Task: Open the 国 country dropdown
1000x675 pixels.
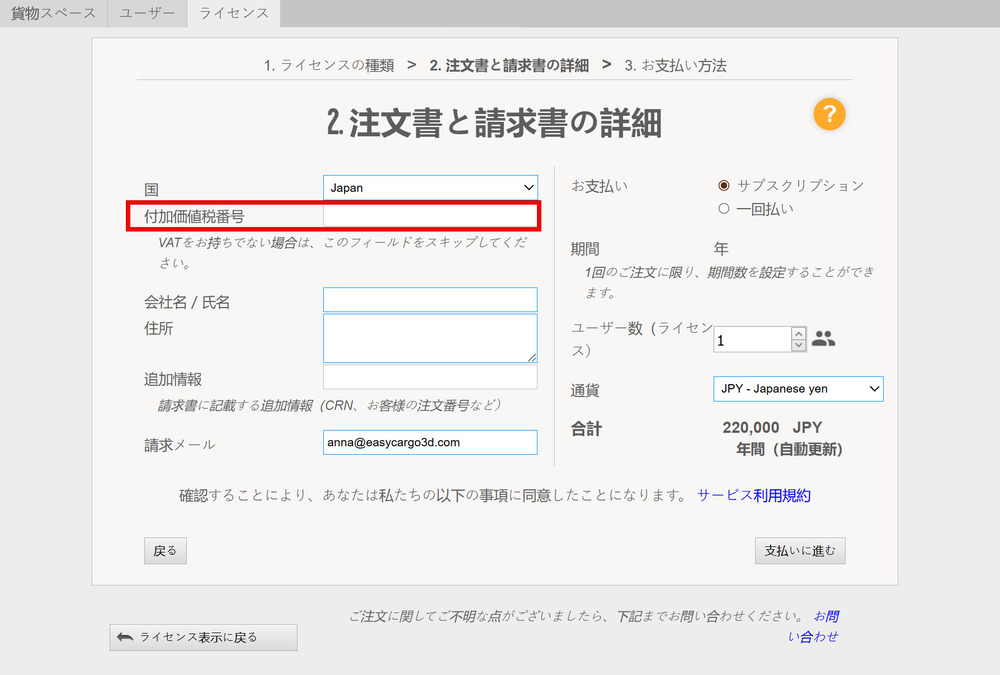Action: click(430, 187)
